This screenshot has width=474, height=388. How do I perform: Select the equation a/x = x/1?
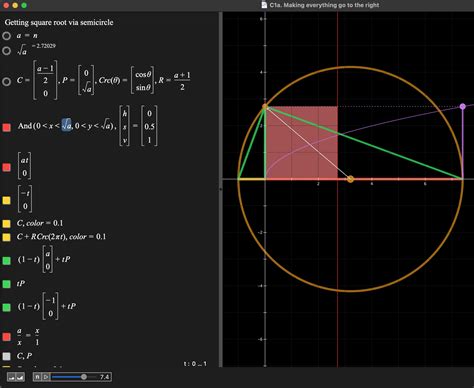[28, 337]
